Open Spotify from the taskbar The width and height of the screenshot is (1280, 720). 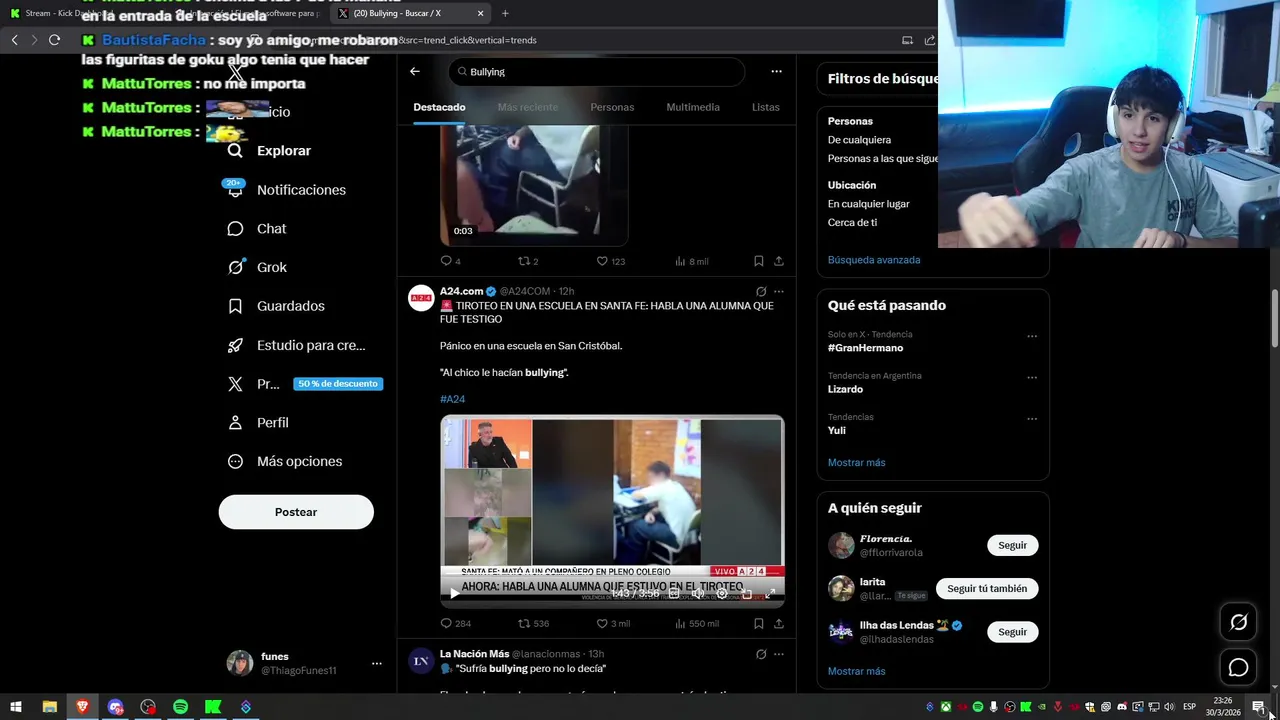[180, 707]
